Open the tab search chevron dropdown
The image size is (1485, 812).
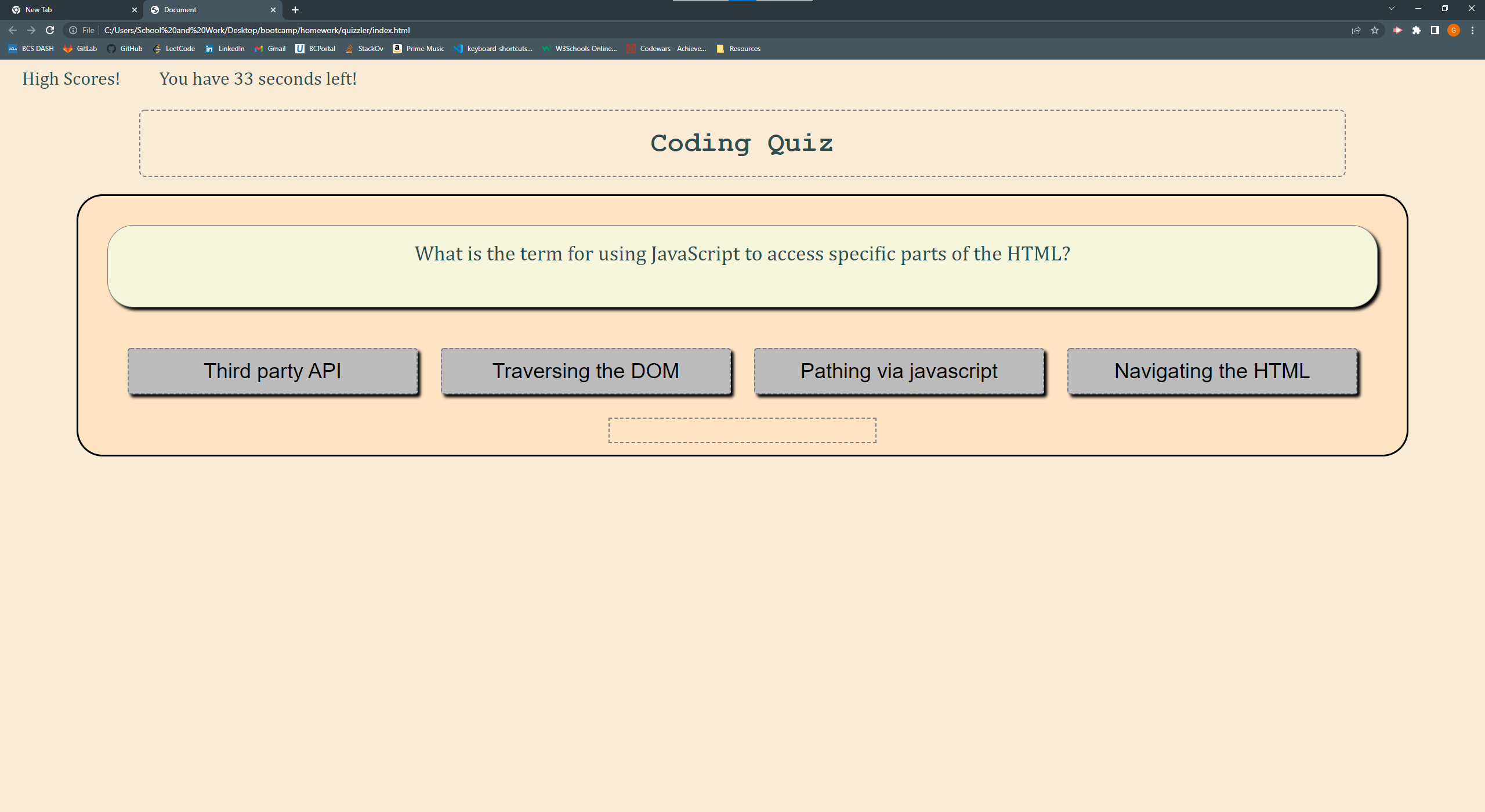point(1392,9)
